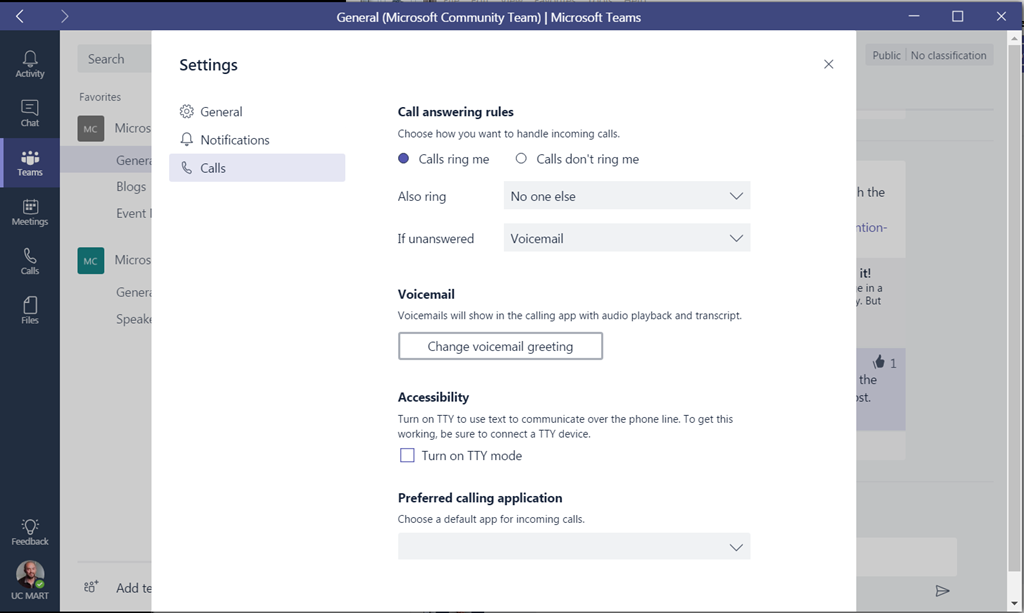Open the Preferred calling application dropdown
The height and width of the screenshot is (613, 1024).
click(x=573, y=547)
